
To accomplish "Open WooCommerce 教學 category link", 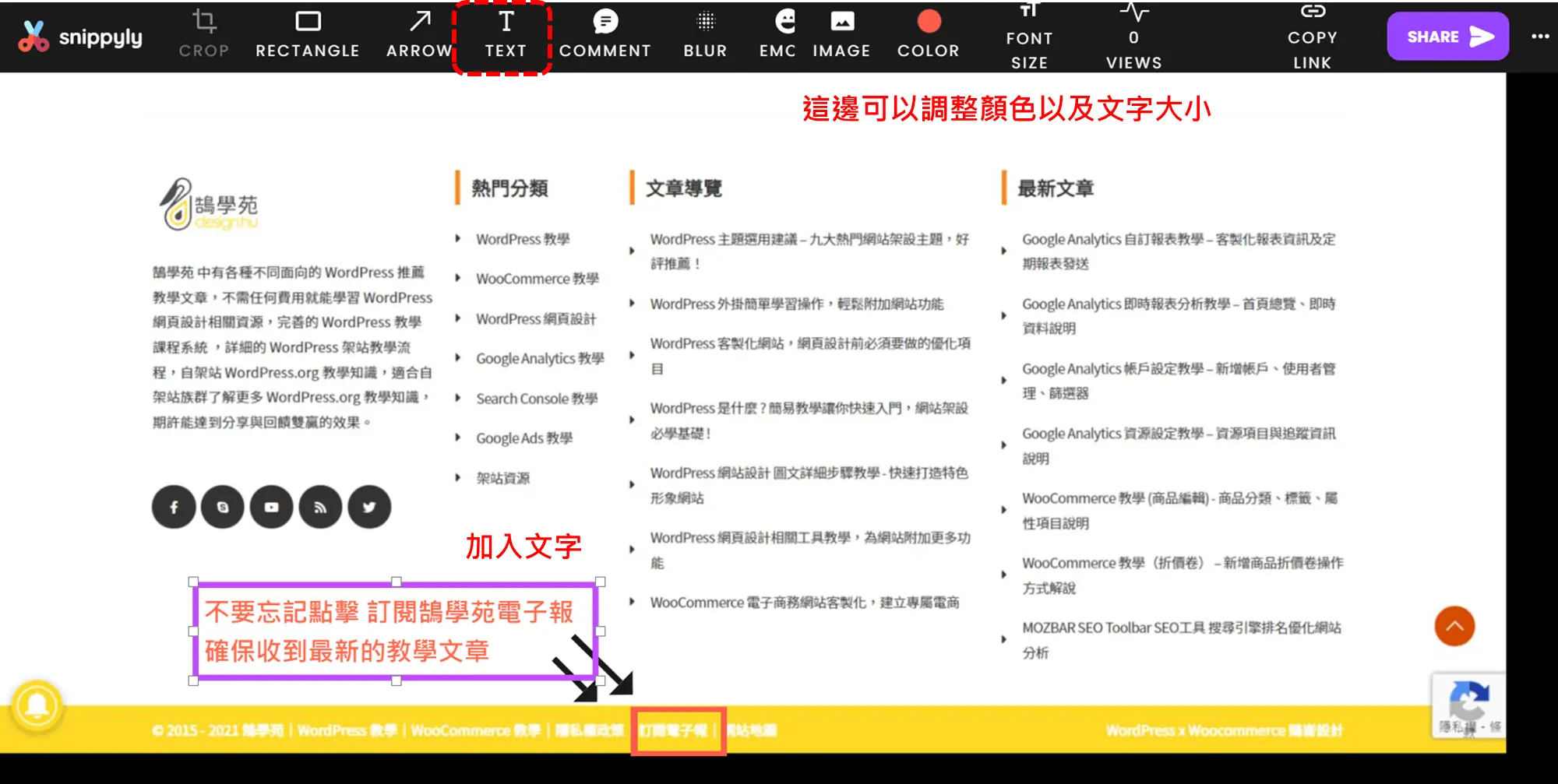I will pyautogui.click(x=538, y=279).
